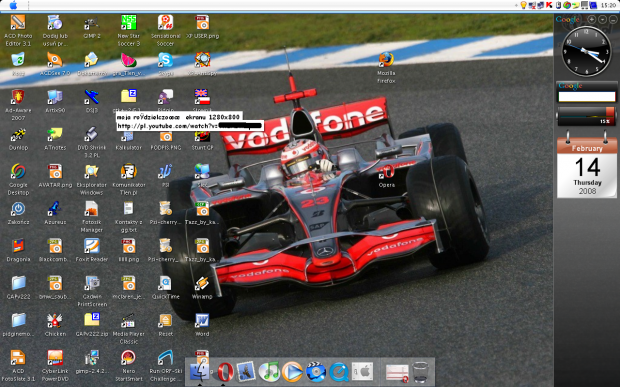Open the Mail stamp icon in the dock
The width and height of the screenshot is (620, 387).
coord(246,372)
